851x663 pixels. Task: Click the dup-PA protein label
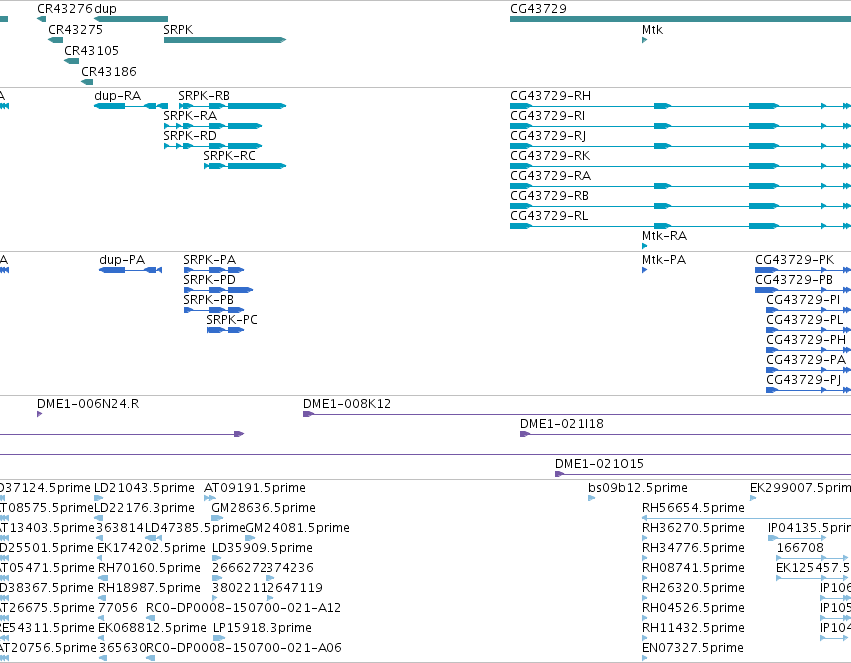coord(122,260)
